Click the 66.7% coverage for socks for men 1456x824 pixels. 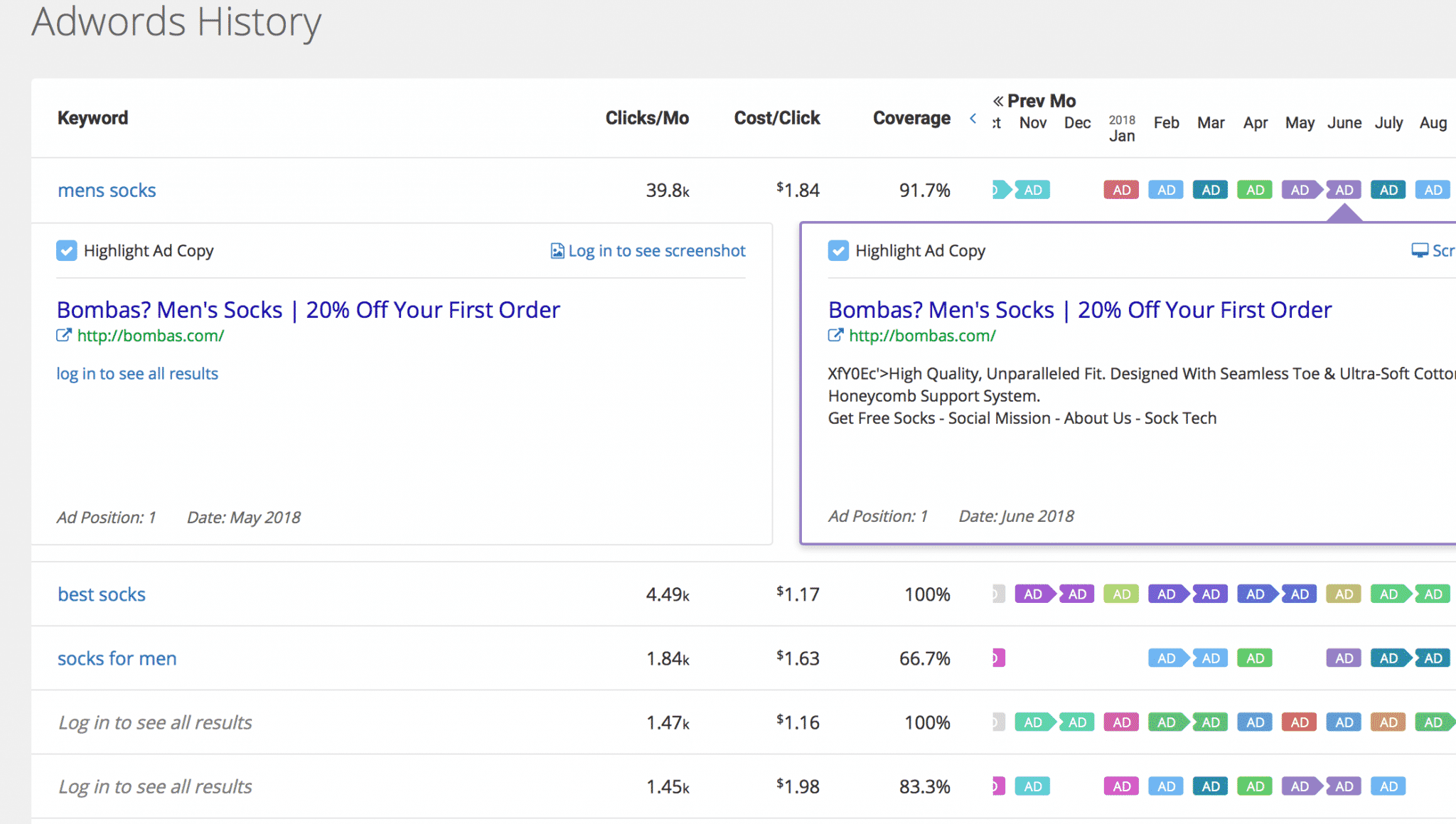pos(924,658)
